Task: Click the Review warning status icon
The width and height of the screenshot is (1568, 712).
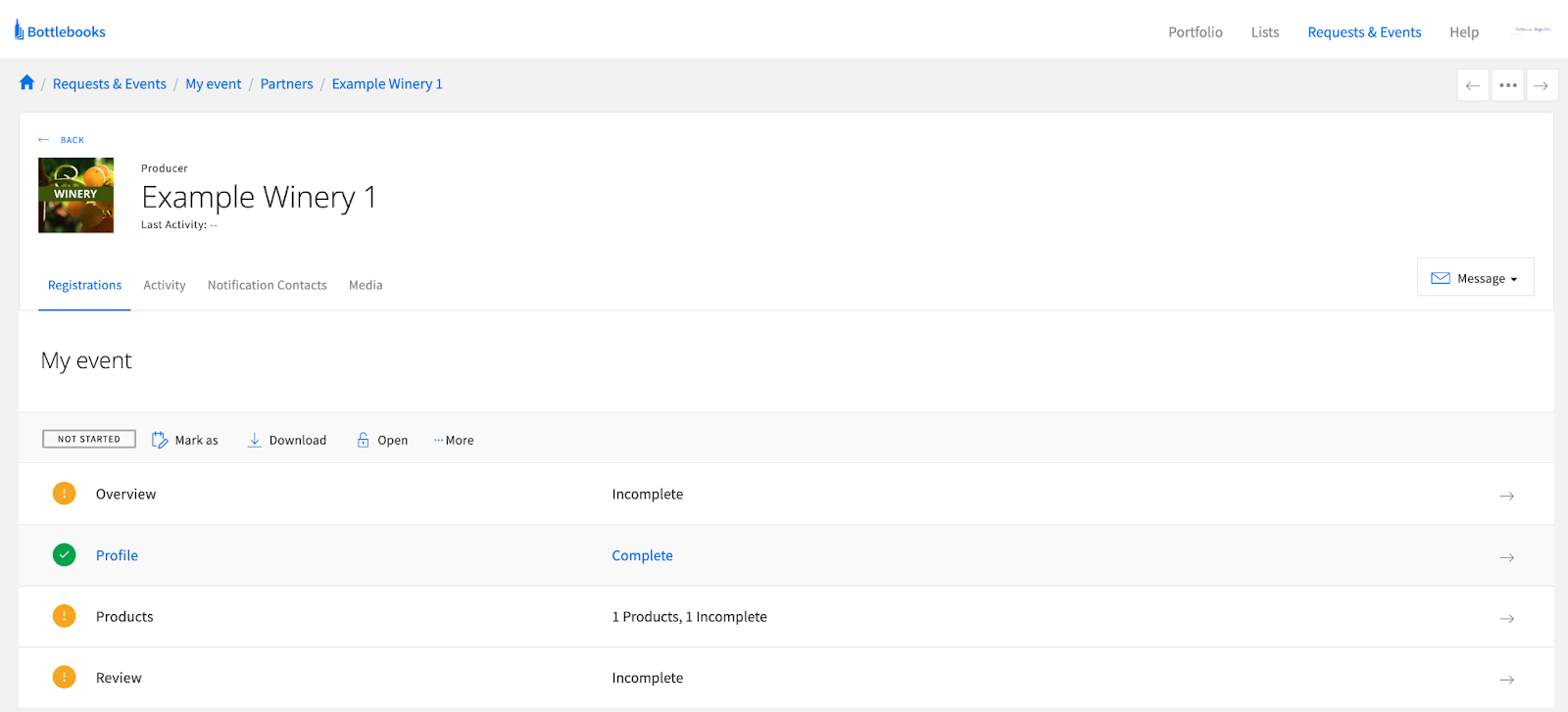Action: tap(64, 677)
